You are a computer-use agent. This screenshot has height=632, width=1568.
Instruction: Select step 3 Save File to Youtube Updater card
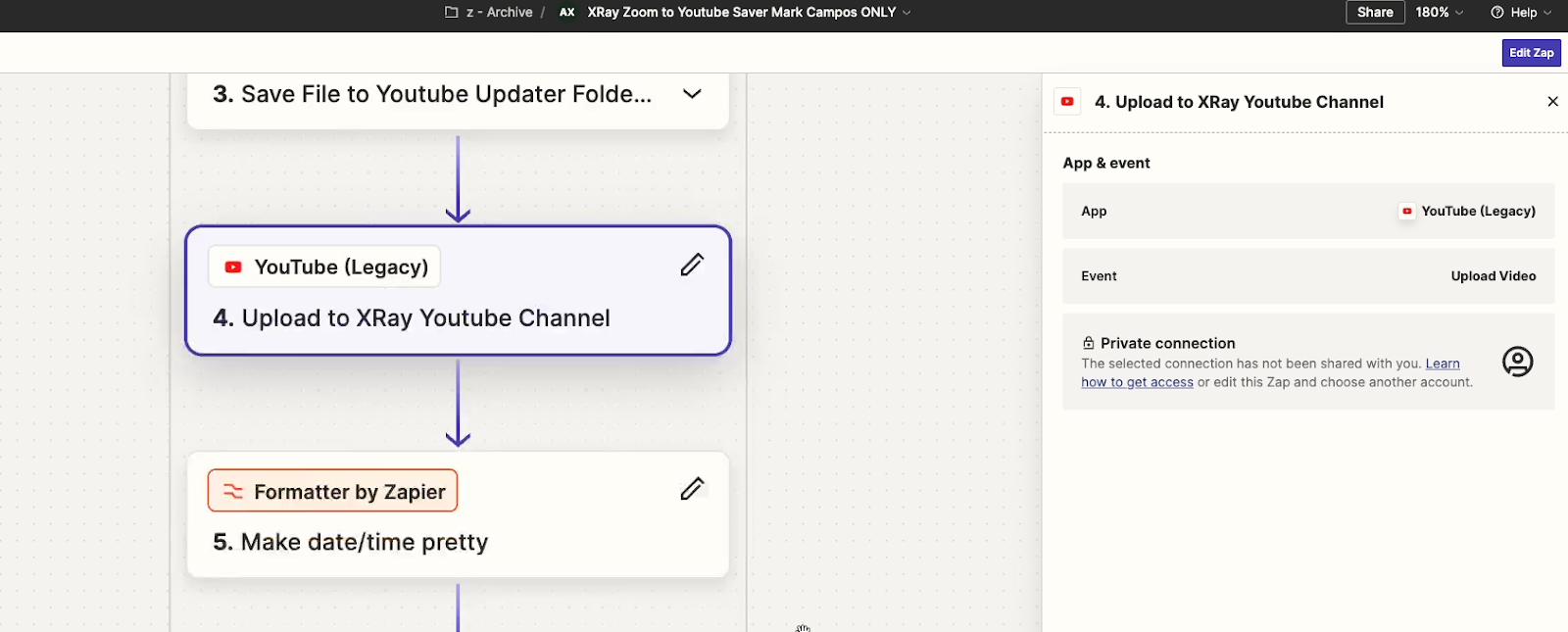458,100
